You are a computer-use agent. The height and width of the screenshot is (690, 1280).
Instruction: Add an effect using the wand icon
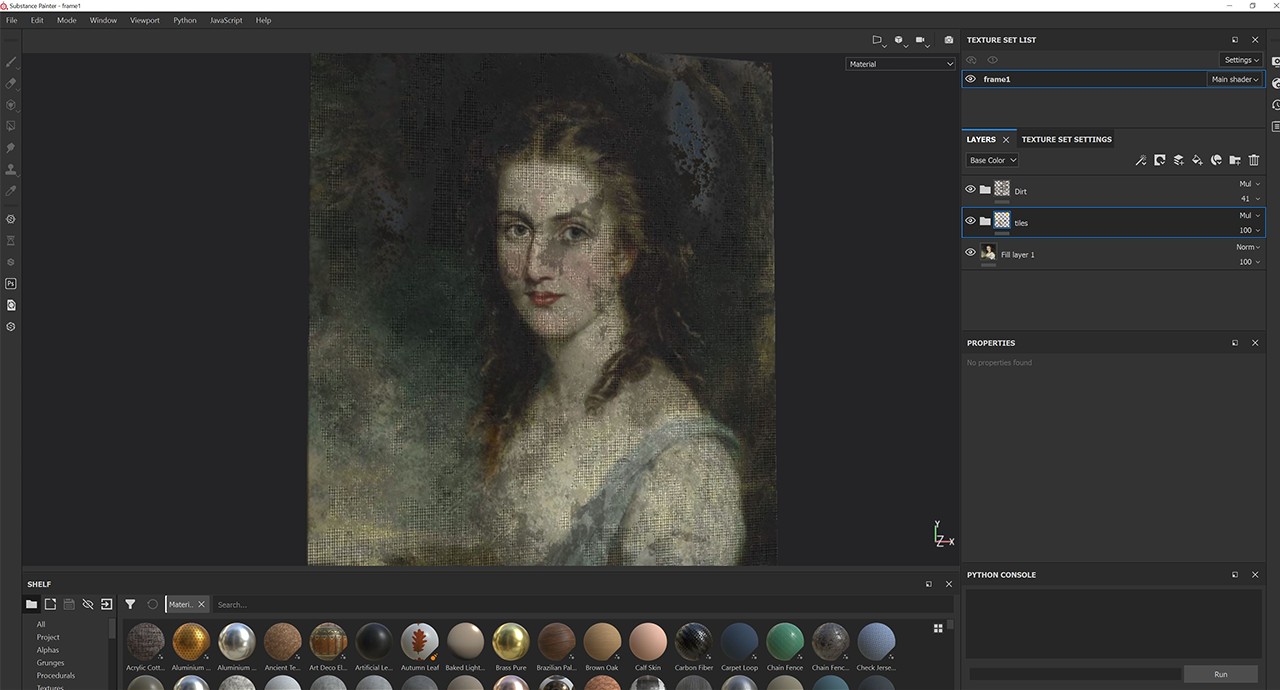tap(1141, 160)
